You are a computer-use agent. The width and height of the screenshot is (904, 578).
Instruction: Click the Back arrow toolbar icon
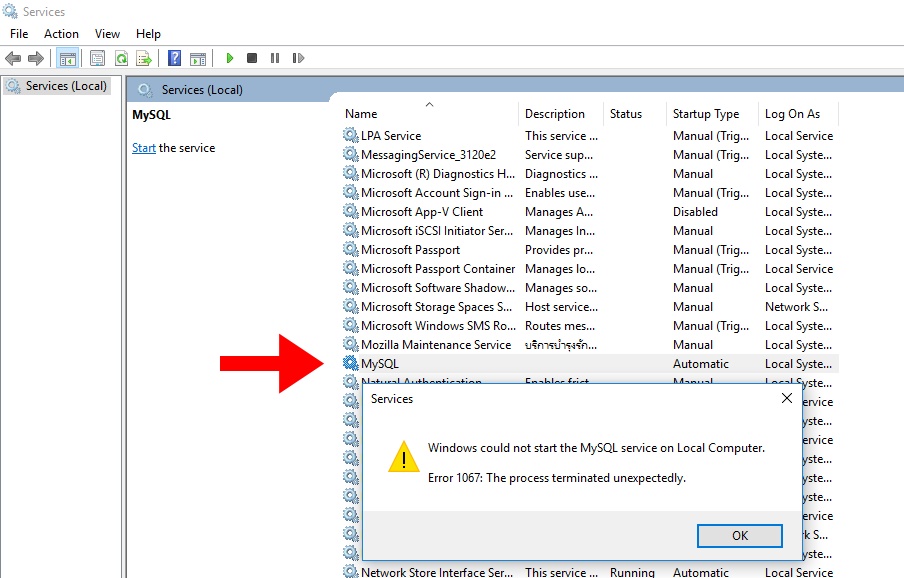point(13,58)
